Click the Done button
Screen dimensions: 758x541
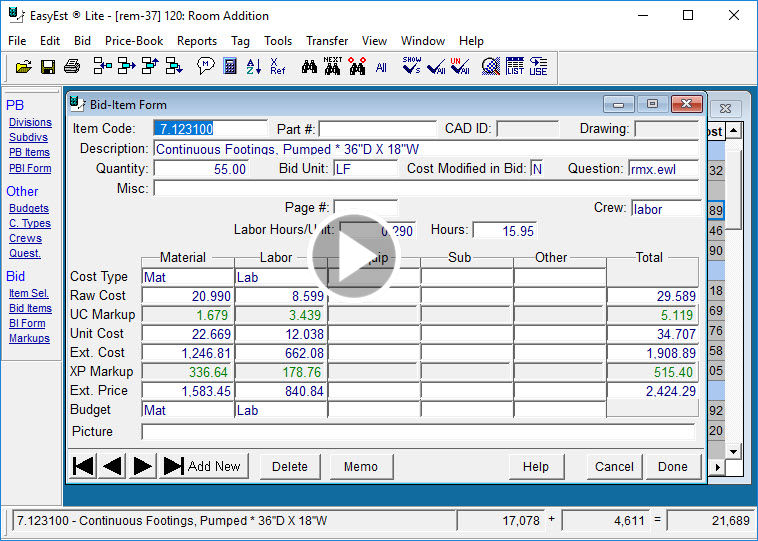pos(672,466)
